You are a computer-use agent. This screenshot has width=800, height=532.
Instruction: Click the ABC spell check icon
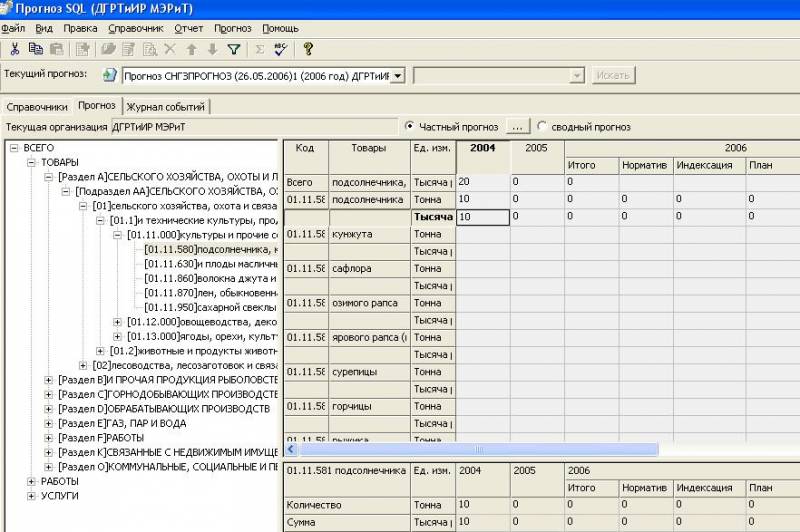[281, 49]
